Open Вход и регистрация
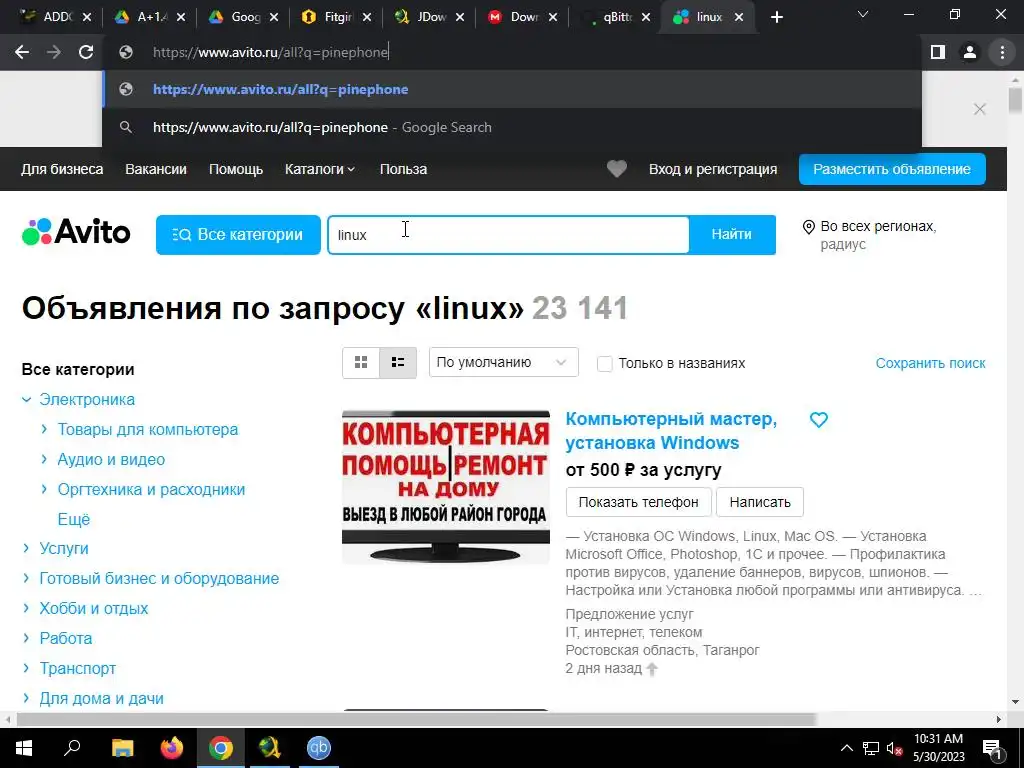The width and height of the screenshot is (1024, 768). tap(713, 169)
